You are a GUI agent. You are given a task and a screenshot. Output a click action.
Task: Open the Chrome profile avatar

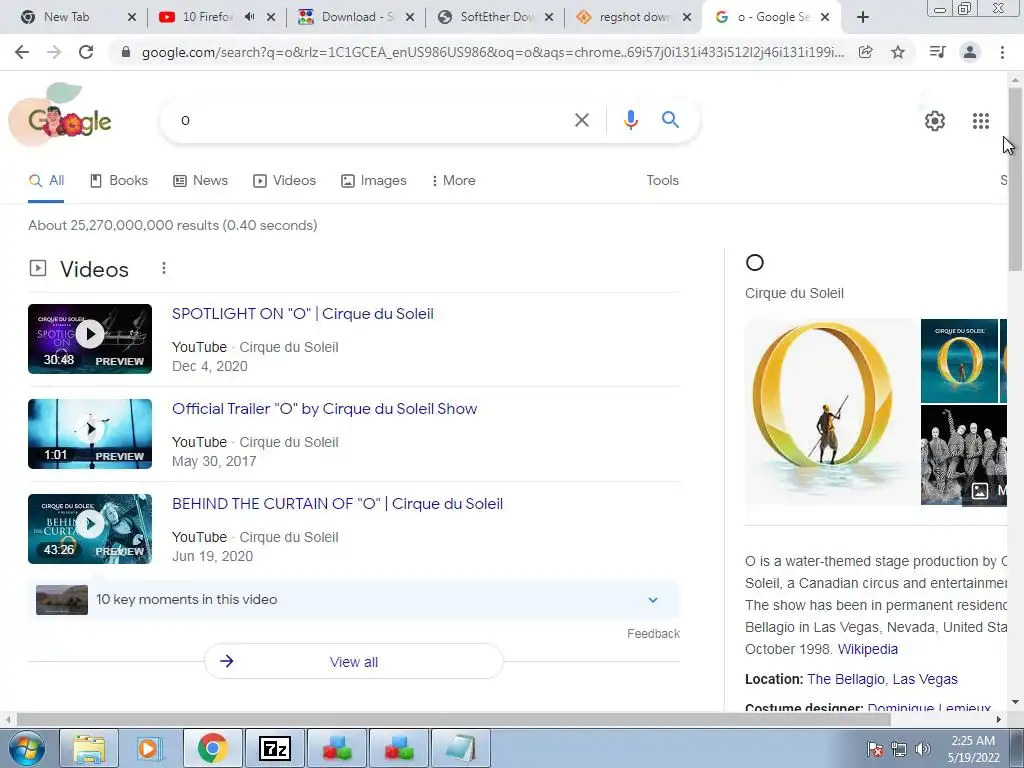[x=970, y=52]
